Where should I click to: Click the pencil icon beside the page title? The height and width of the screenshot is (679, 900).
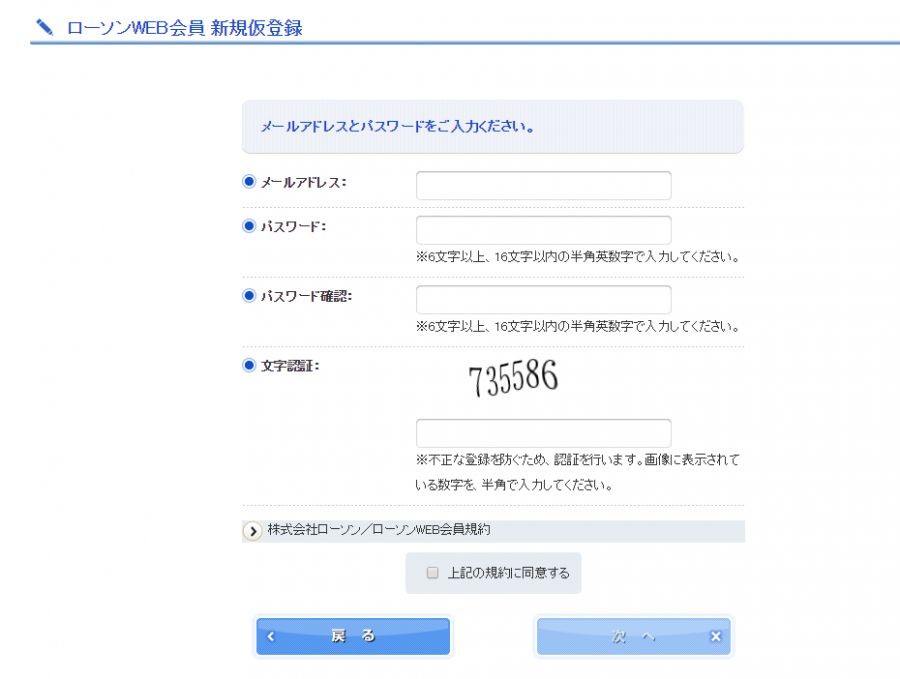coord(44,27)
